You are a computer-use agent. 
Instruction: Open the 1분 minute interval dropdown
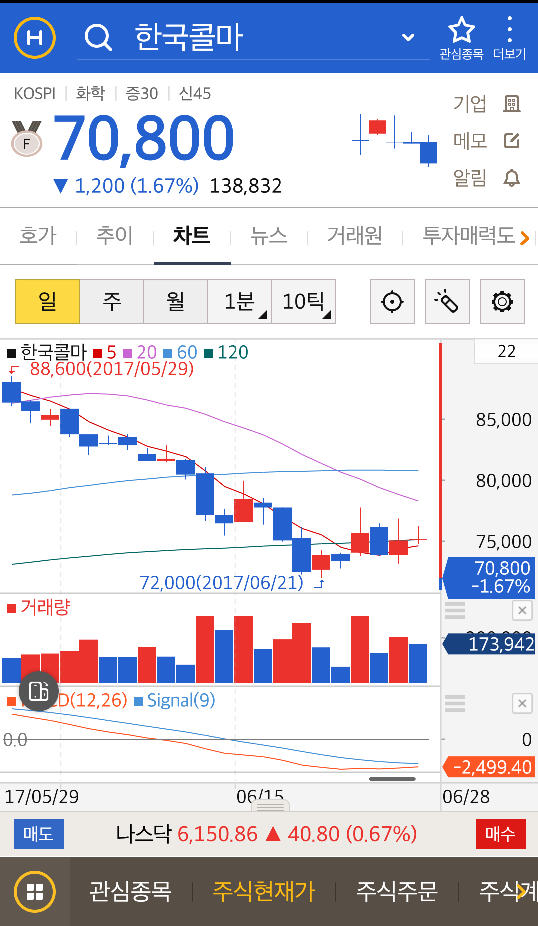[x=240, y=302]
